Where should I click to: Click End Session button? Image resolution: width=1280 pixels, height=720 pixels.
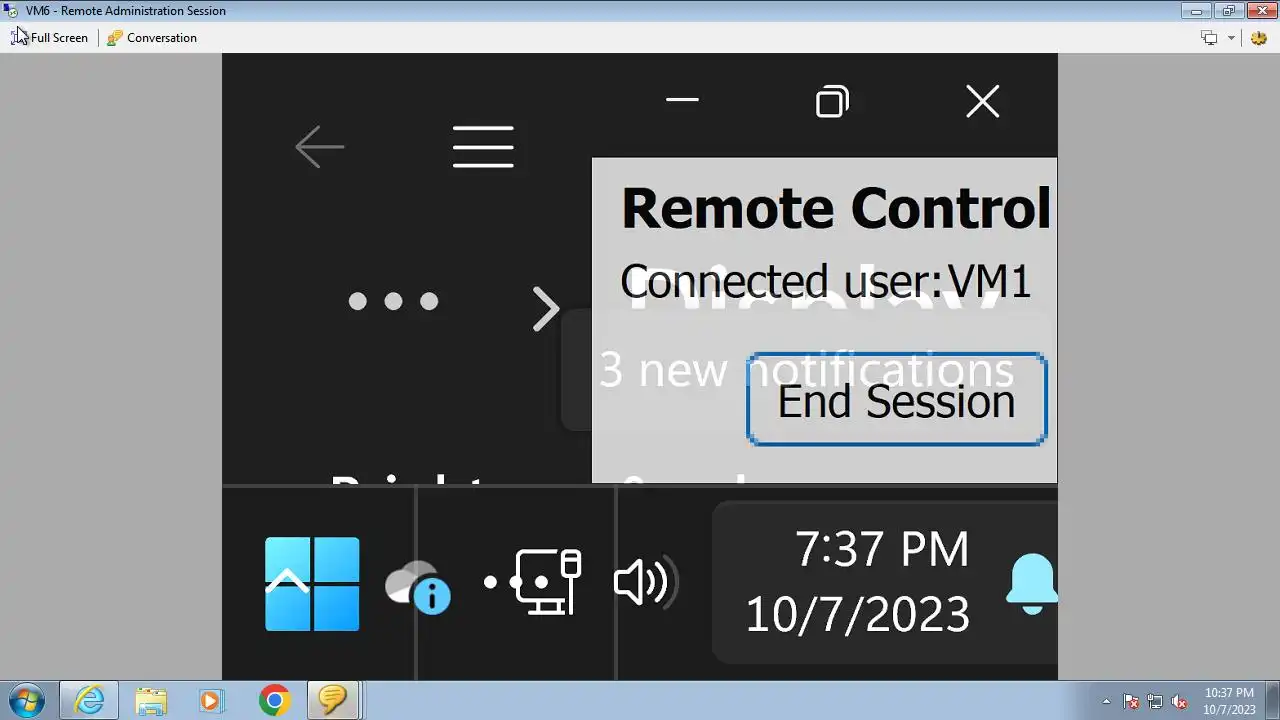[896, 400]
